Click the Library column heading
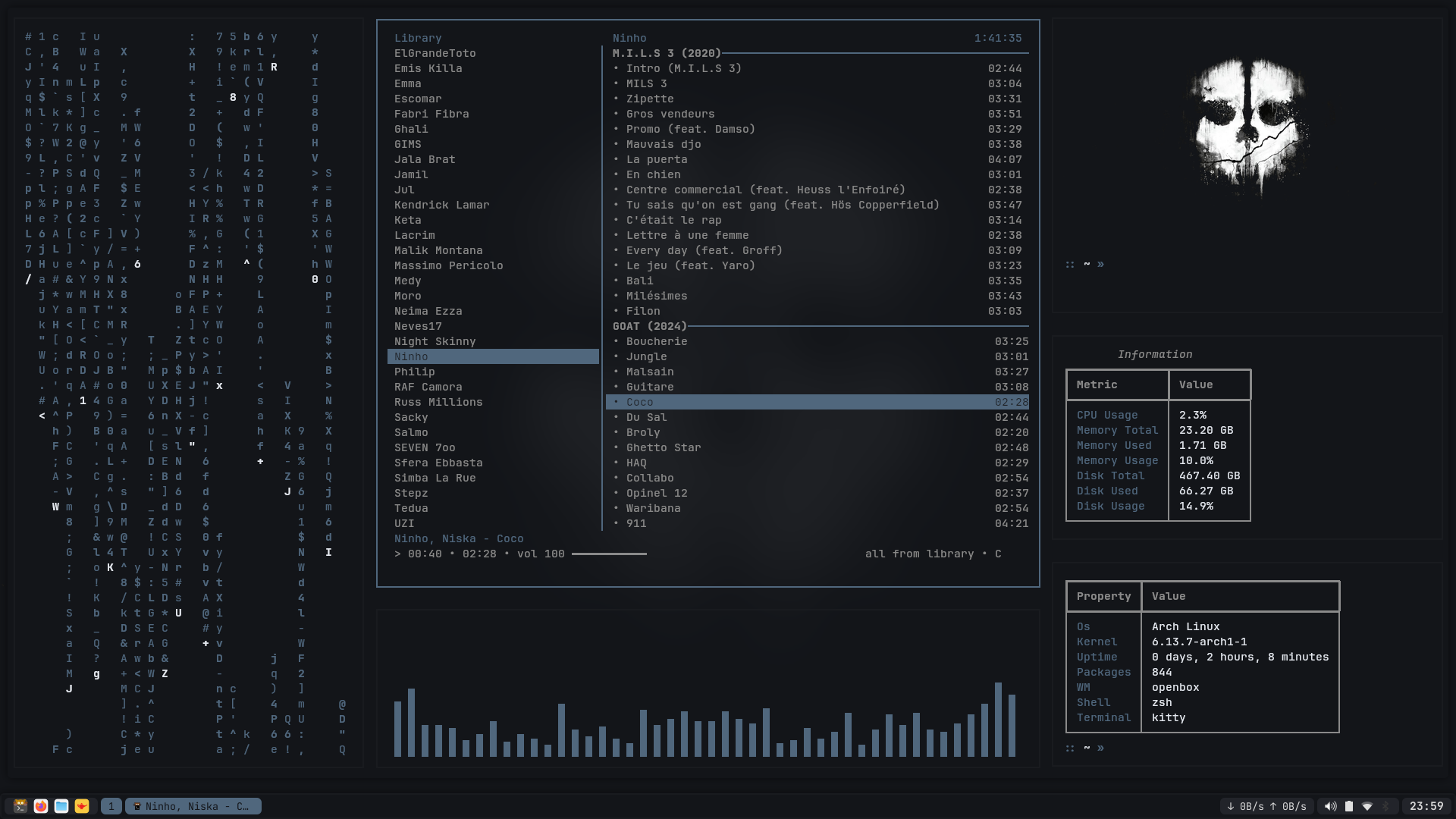Screen dimensions: 1456x819 coord(418,38)
